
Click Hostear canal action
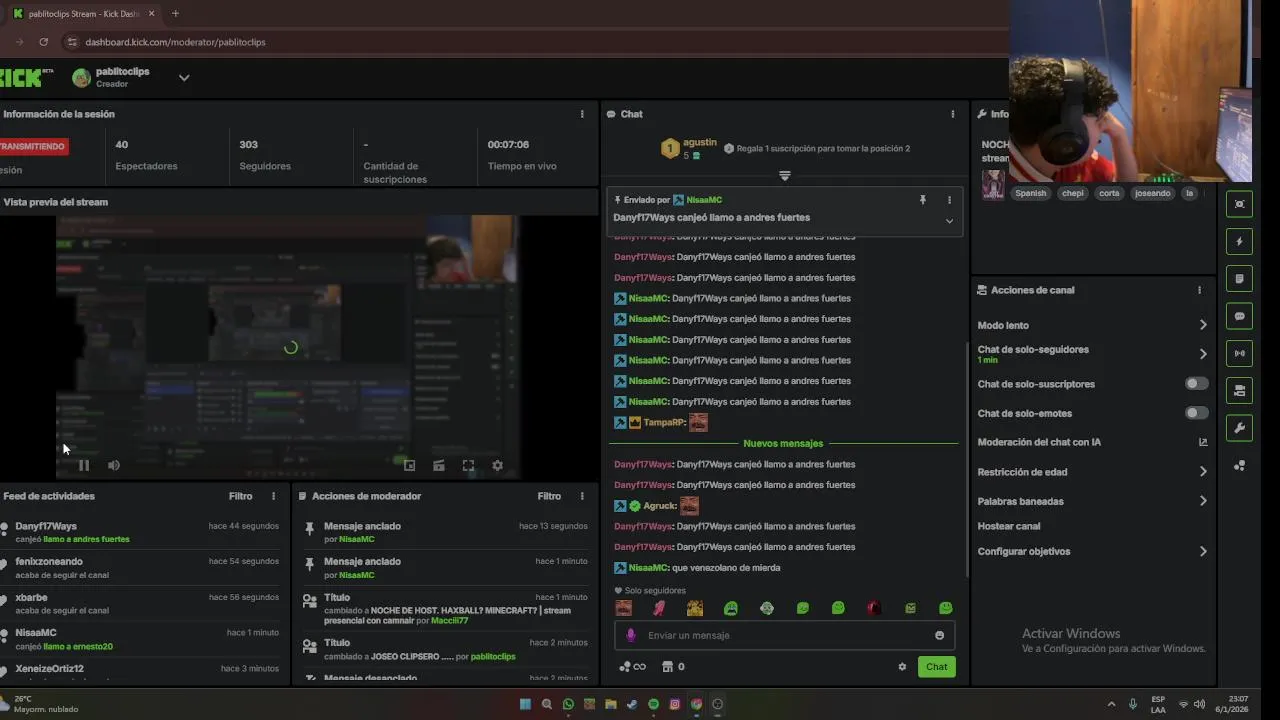coord(1008,526)
